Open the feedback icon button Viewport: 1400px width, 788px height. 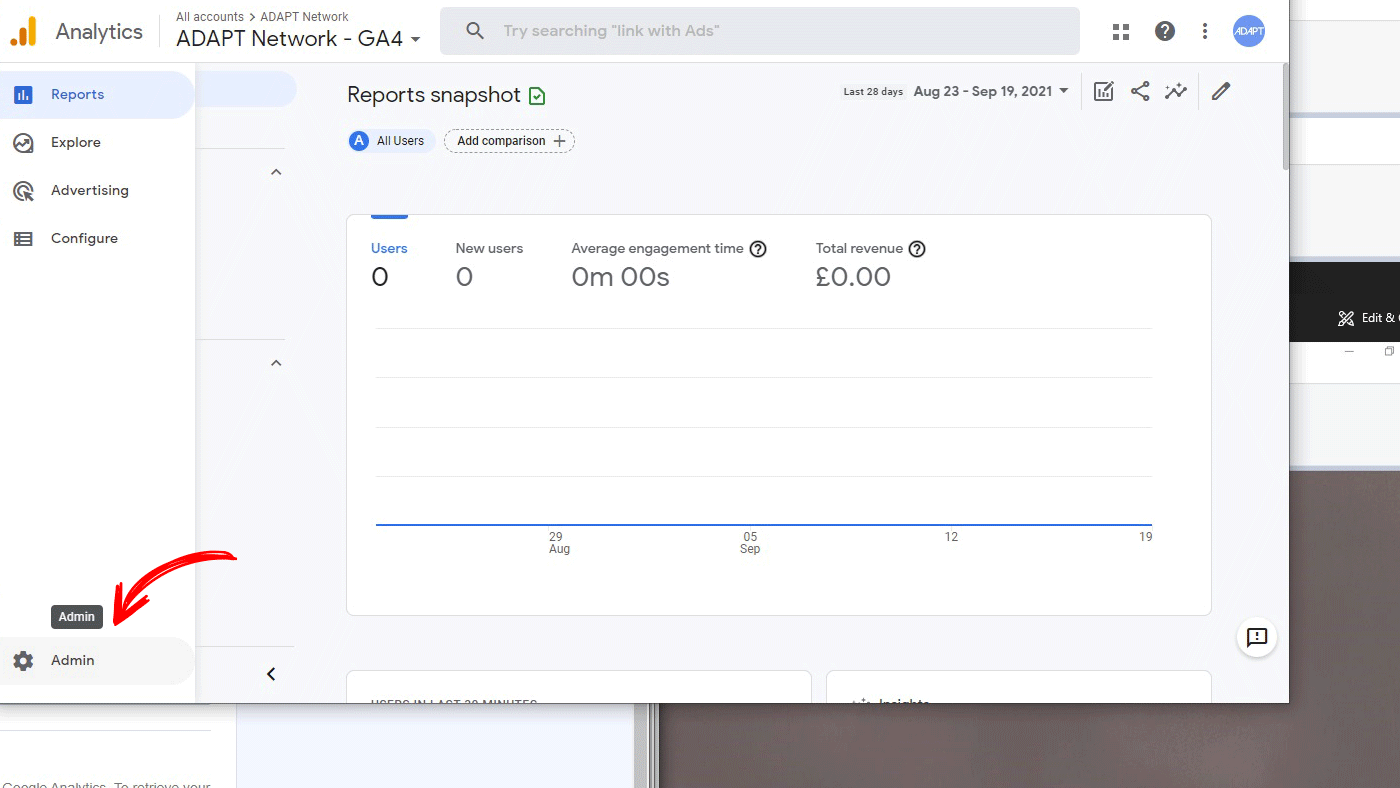pos(1257,637)
